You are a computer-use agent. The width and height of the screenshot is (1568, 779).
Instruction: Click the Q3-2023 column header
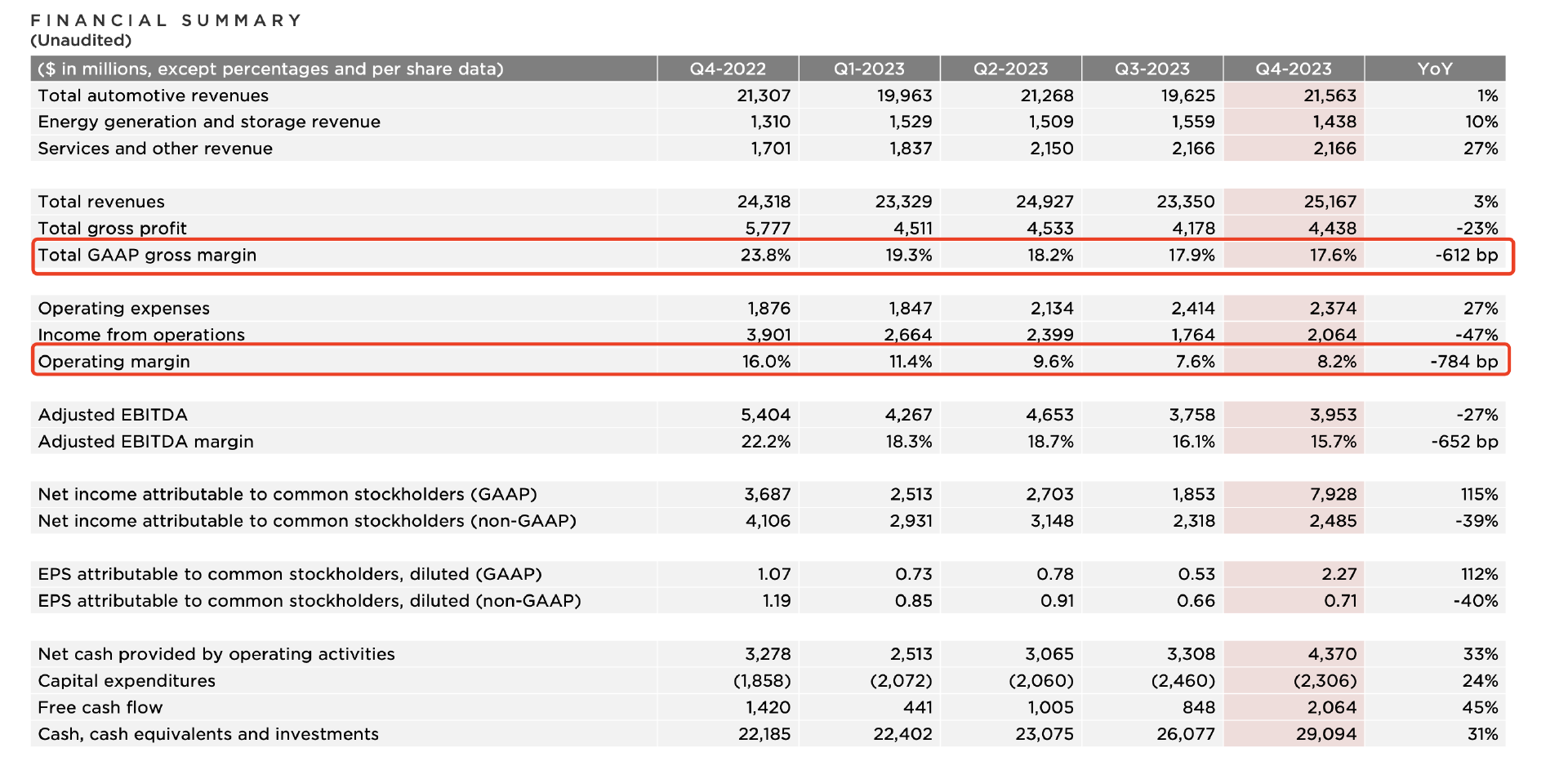tap(1151, 69)
